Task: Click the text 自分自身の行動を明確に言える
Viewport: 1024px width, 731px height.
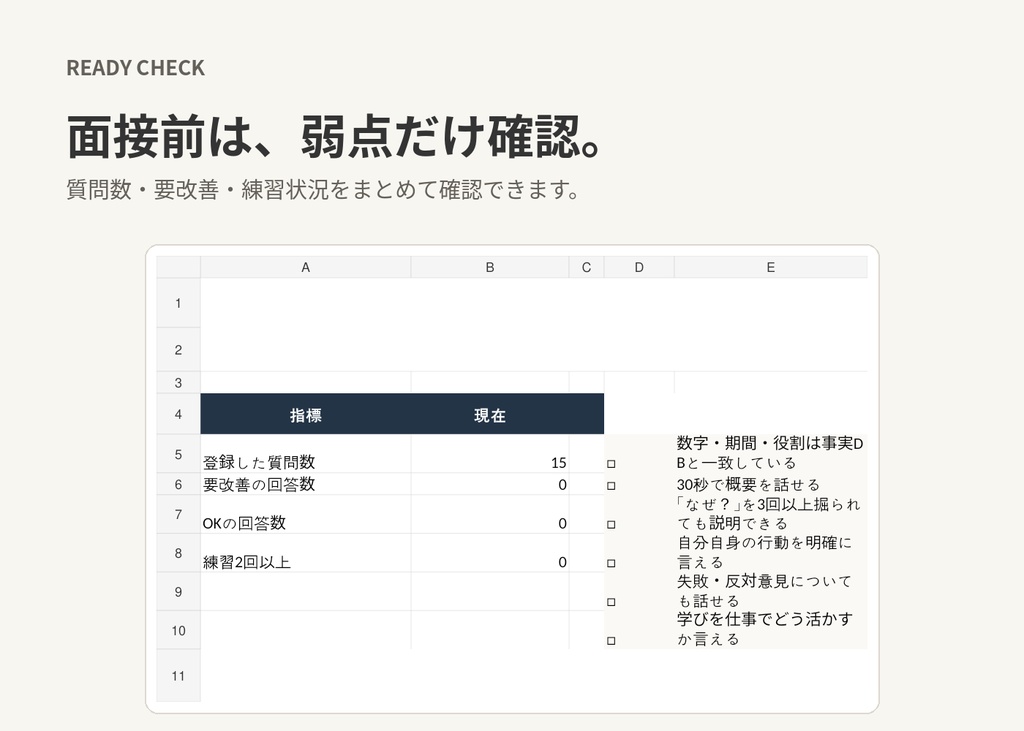Action: coord(764,553)
